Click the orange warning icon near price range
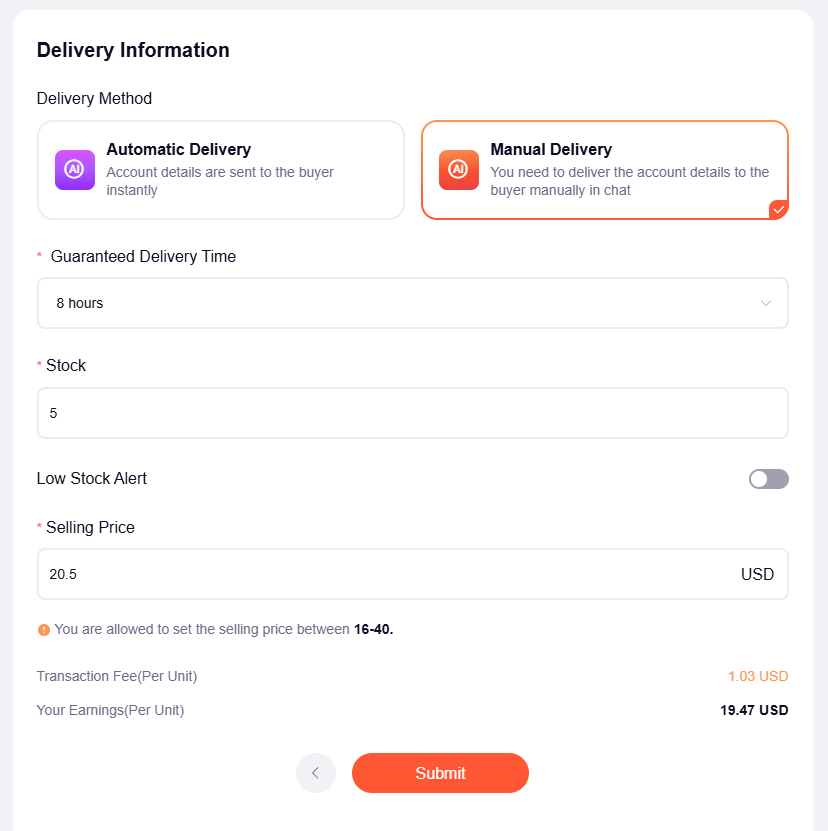The height and width of the screenshot is (831, 828). 43,630
